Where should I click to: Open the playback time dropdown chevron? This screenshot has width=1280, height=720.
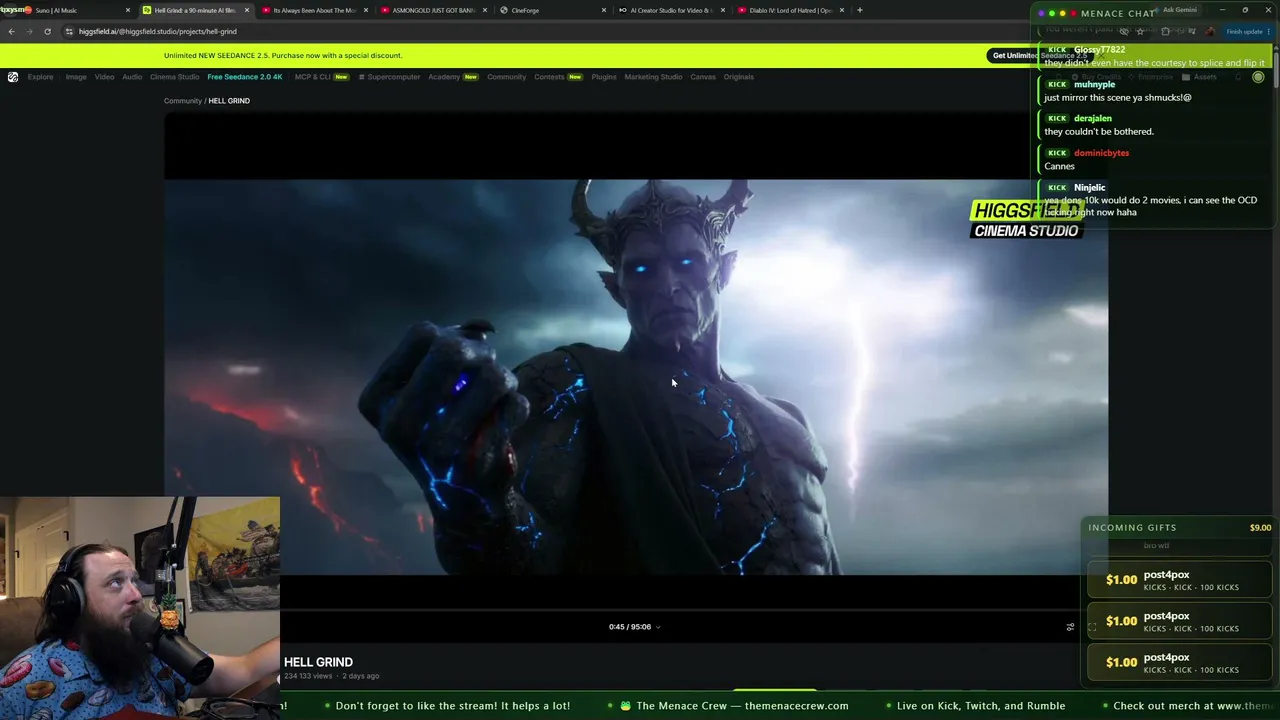tap(657, 627)
